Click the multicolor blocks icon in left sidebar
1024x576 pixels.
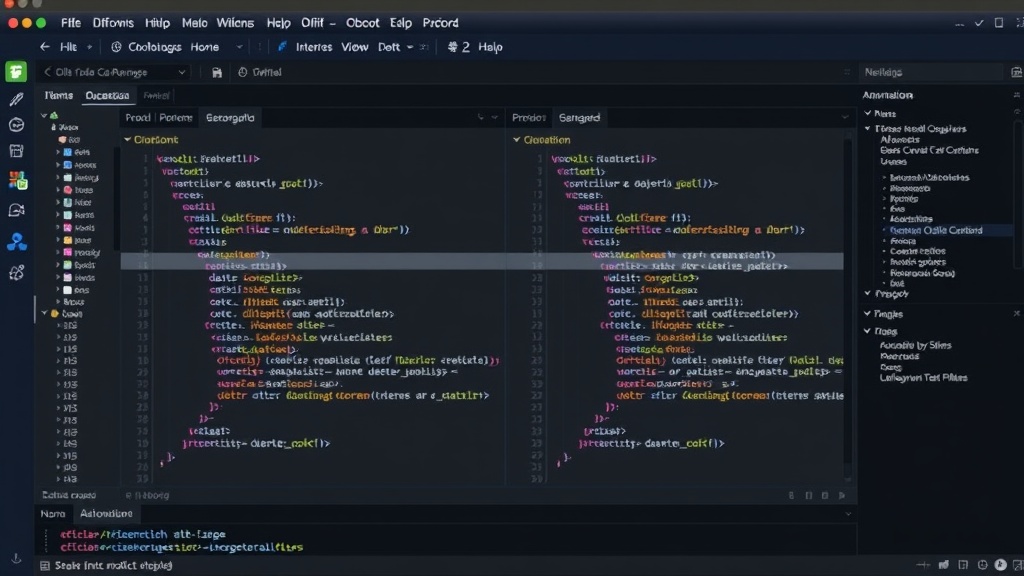pyautogui.click(x=17, y=180)
